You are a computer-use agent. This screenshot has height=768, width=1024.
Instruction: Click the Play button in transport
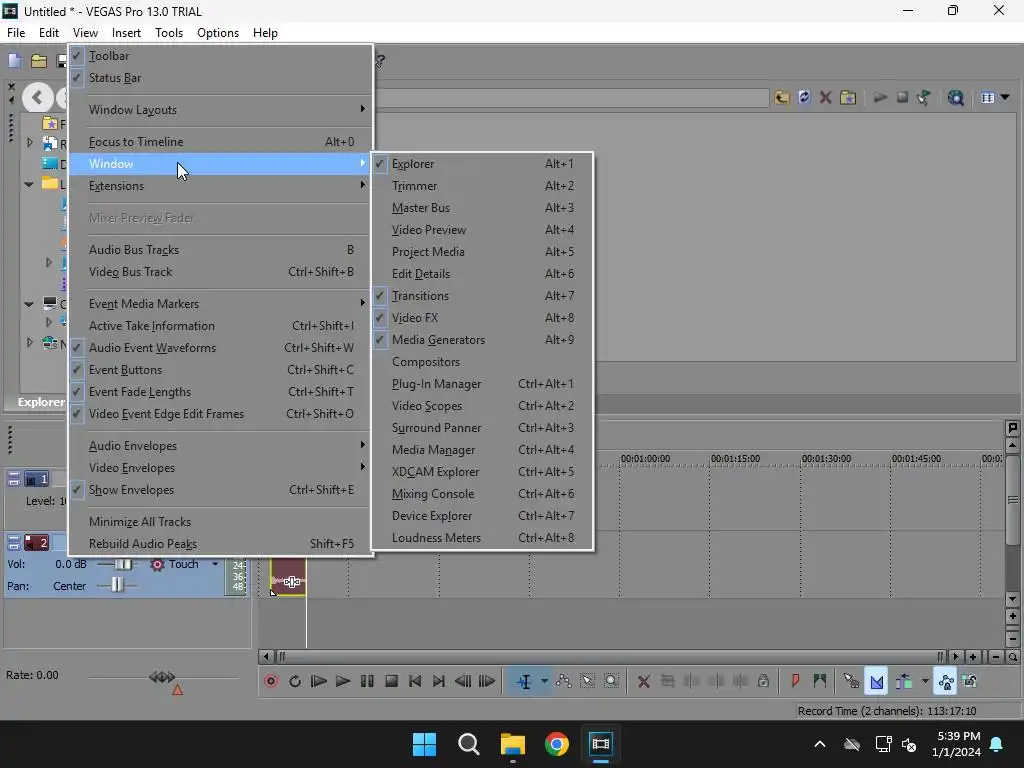[x=342, y=681]
